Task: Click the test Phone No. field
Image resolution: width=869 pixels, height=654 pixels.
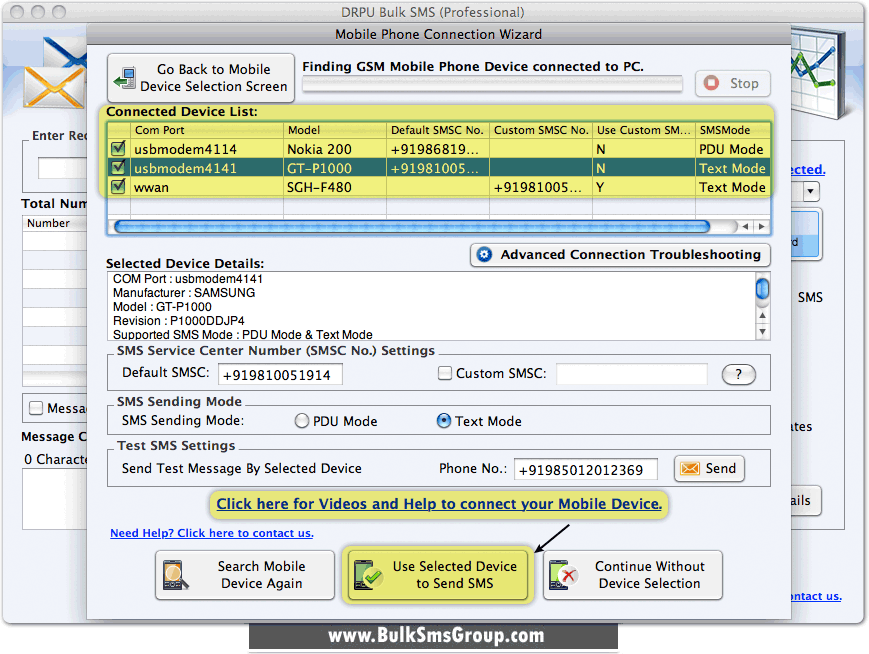Action: pos(586,469)
